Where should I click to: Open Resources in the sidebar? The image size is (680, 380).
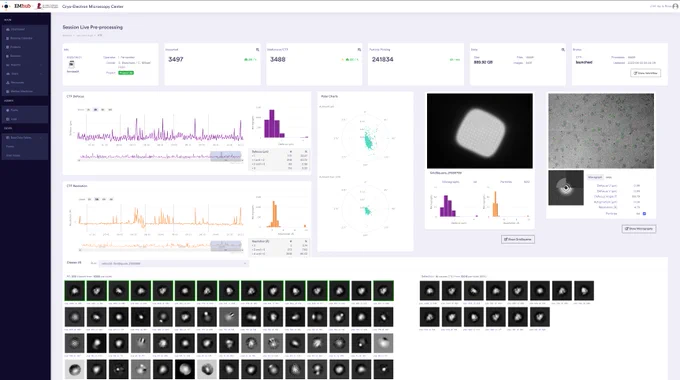[25, 82]
